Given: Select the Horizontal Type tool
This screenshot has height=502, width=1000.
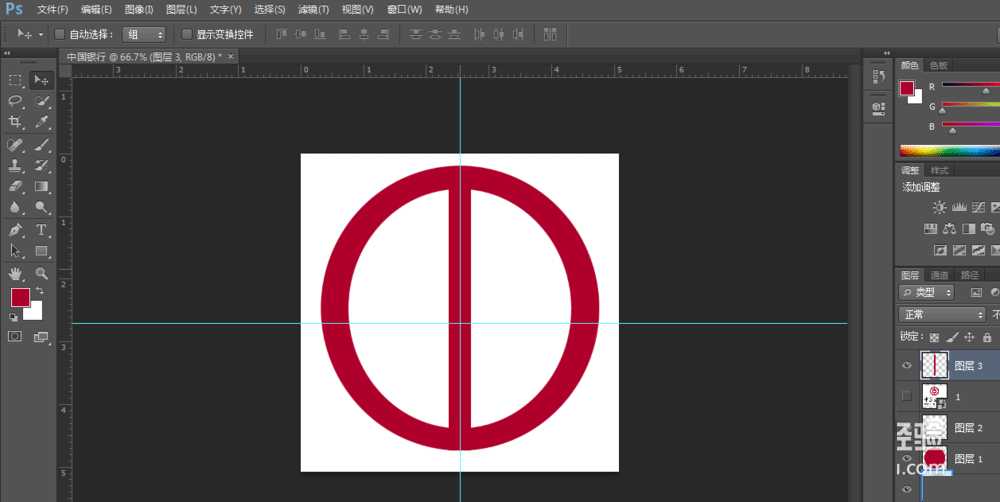Looking at the screenshot, I should (x=42, y=230).
